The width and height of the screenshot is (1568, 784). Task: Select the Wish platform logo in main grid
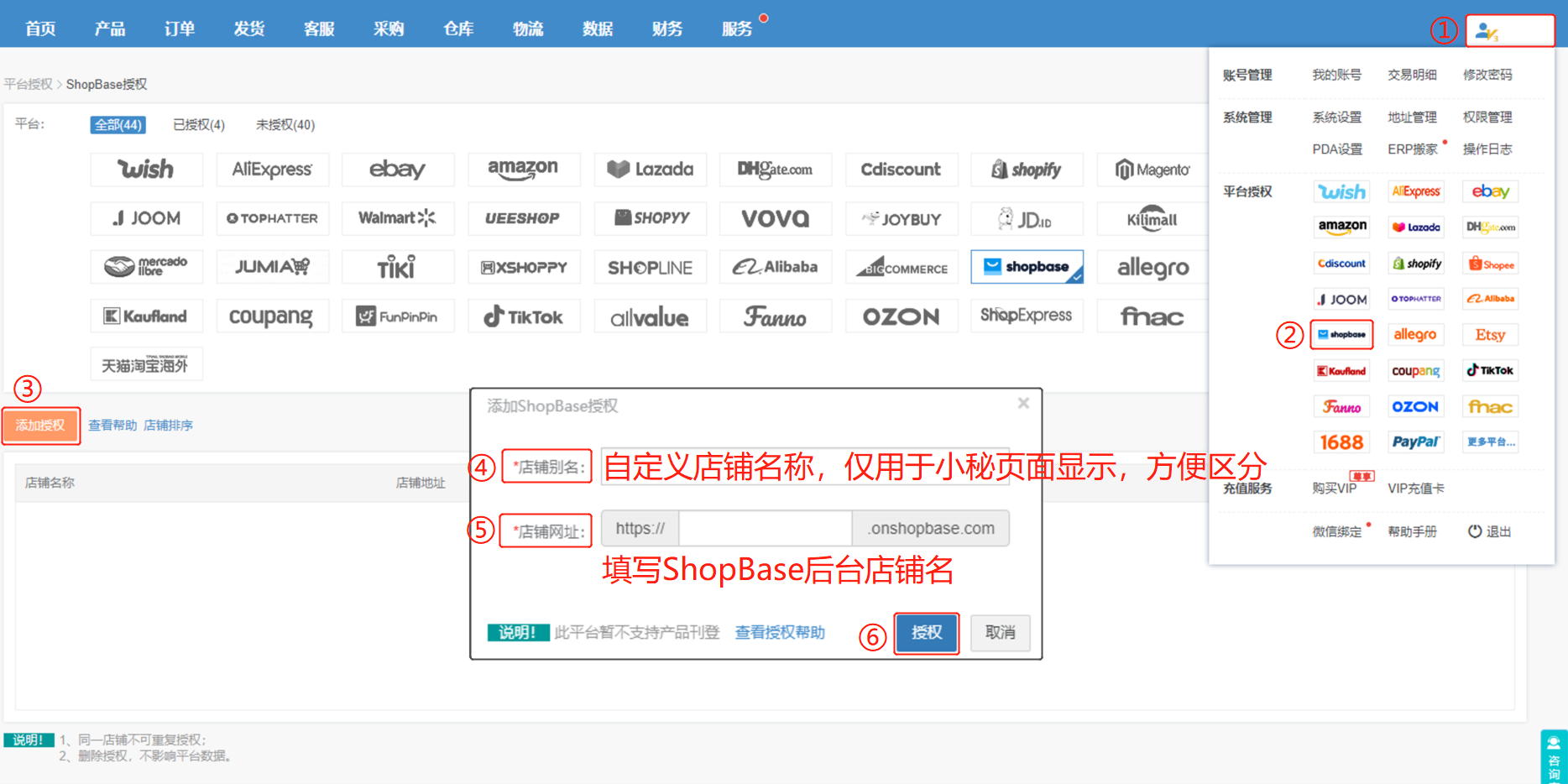[x=146, y=170]
